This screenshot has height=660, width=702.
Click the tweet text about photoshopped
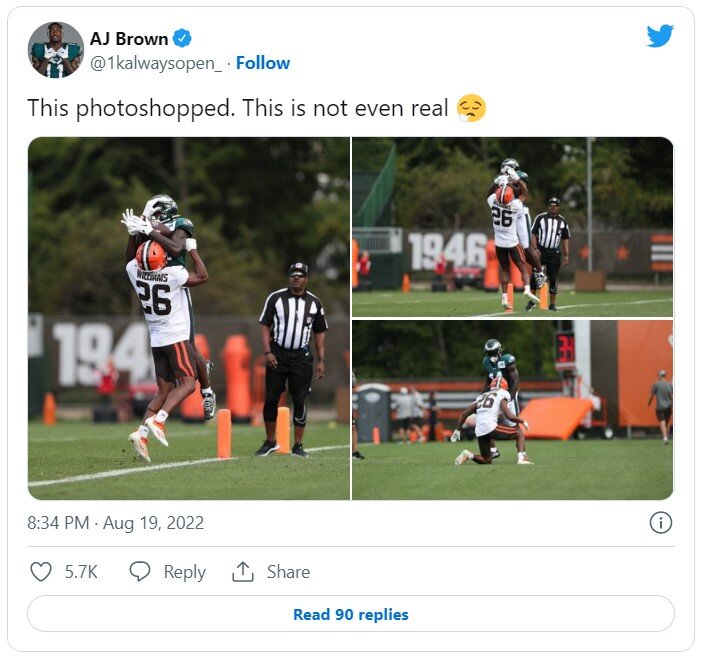[x=238, y=108]
